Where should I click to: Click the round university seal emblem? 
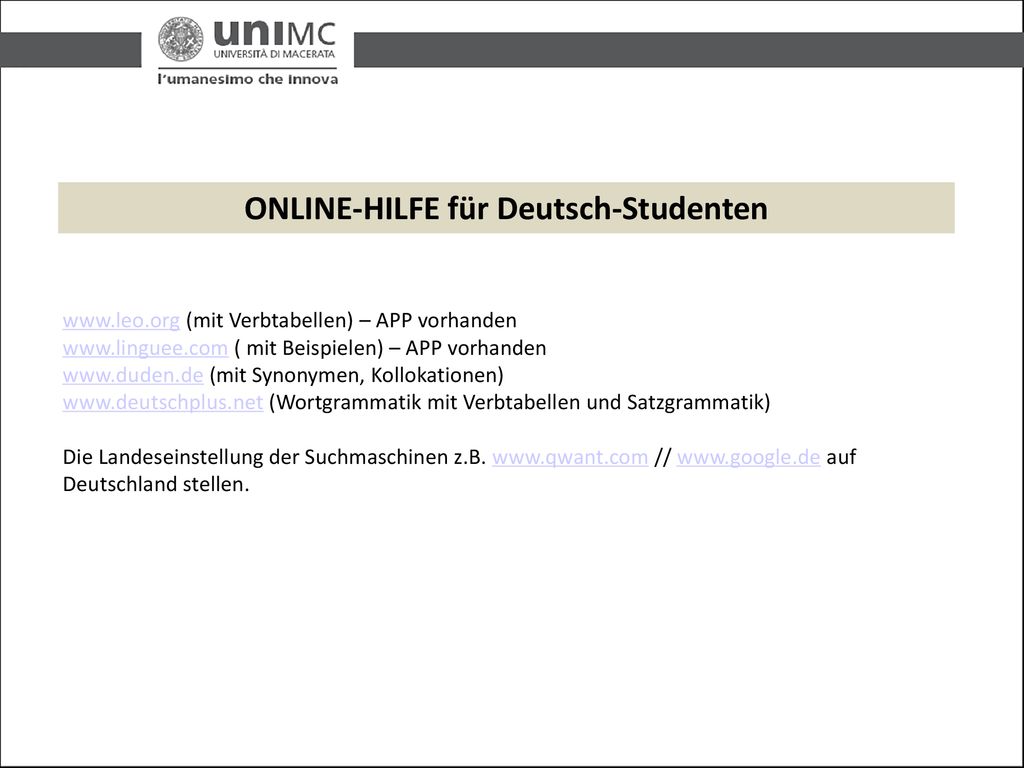(x=181, y=40)
